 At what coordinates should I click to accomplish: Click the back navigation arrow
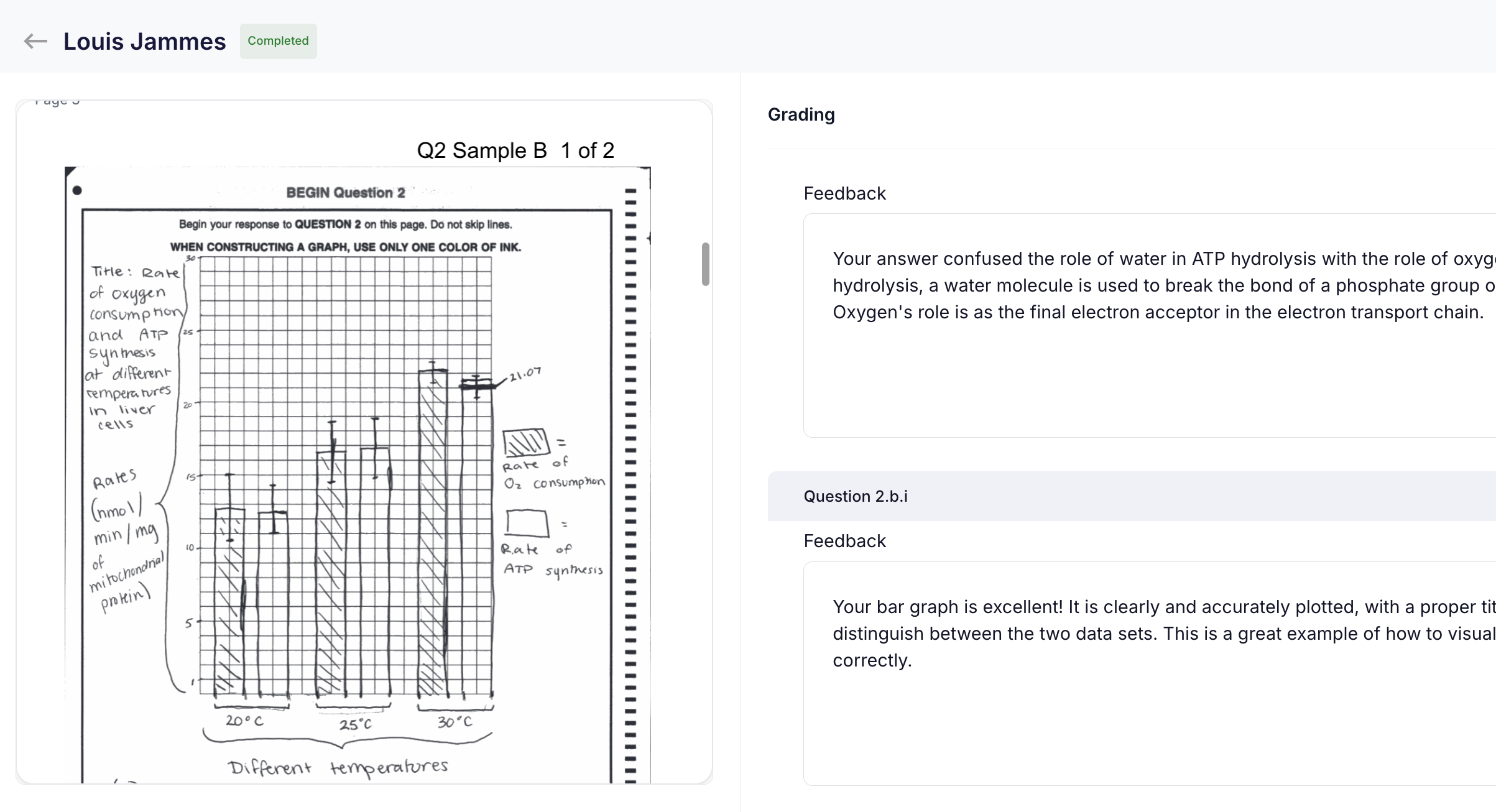[35, 41]
